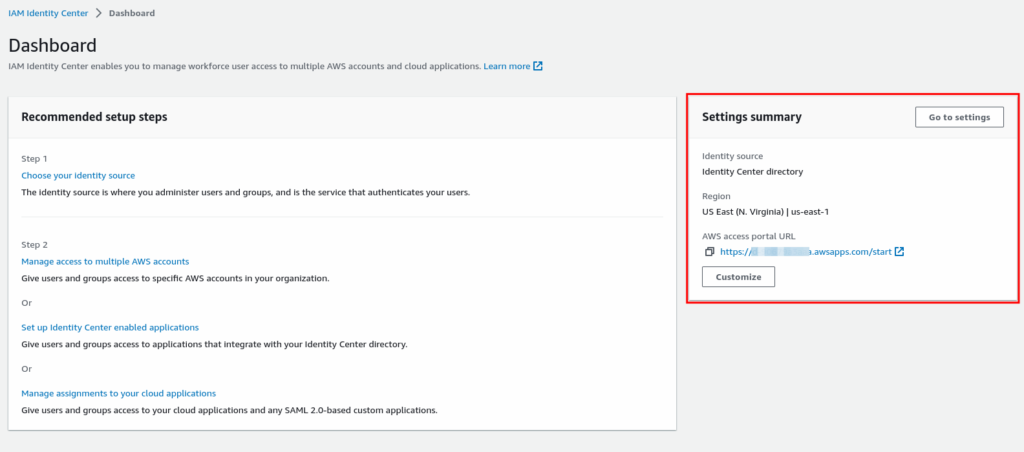Open the awsapps.com/start portal link
1024x452 pixels.
(x=805, y=251)
